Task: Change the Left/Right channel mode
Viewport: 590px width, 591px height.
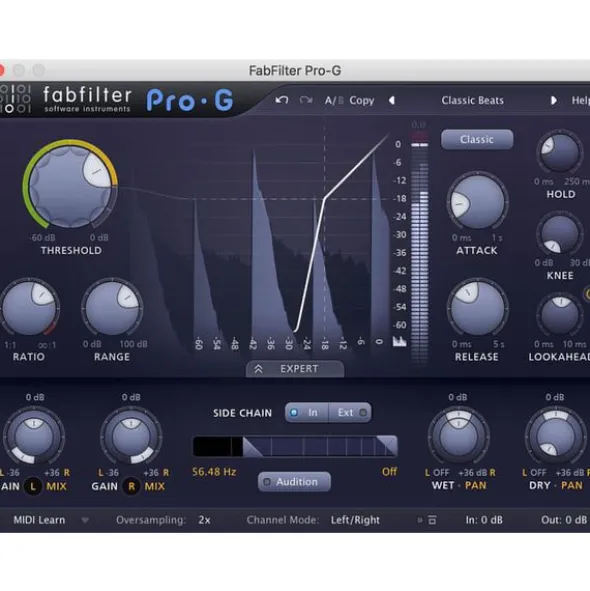Action: pyautogui.click(x=355, y=520)
